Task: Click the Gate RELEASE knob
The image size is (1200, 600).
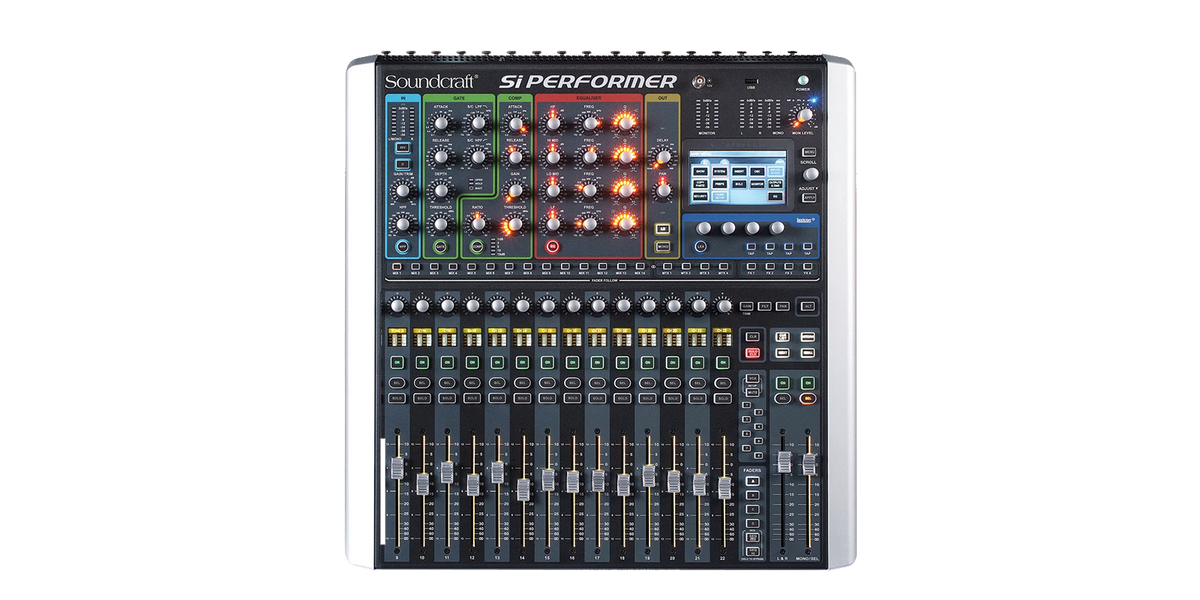Action: pos(441,157)
